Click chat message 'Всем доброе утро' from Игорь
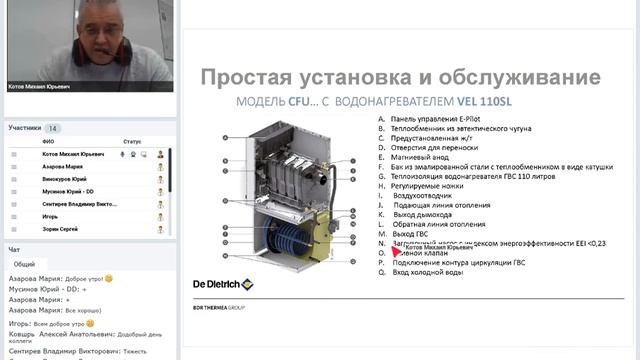Viewport: 640px width, 360px height. tap(51, 324)
